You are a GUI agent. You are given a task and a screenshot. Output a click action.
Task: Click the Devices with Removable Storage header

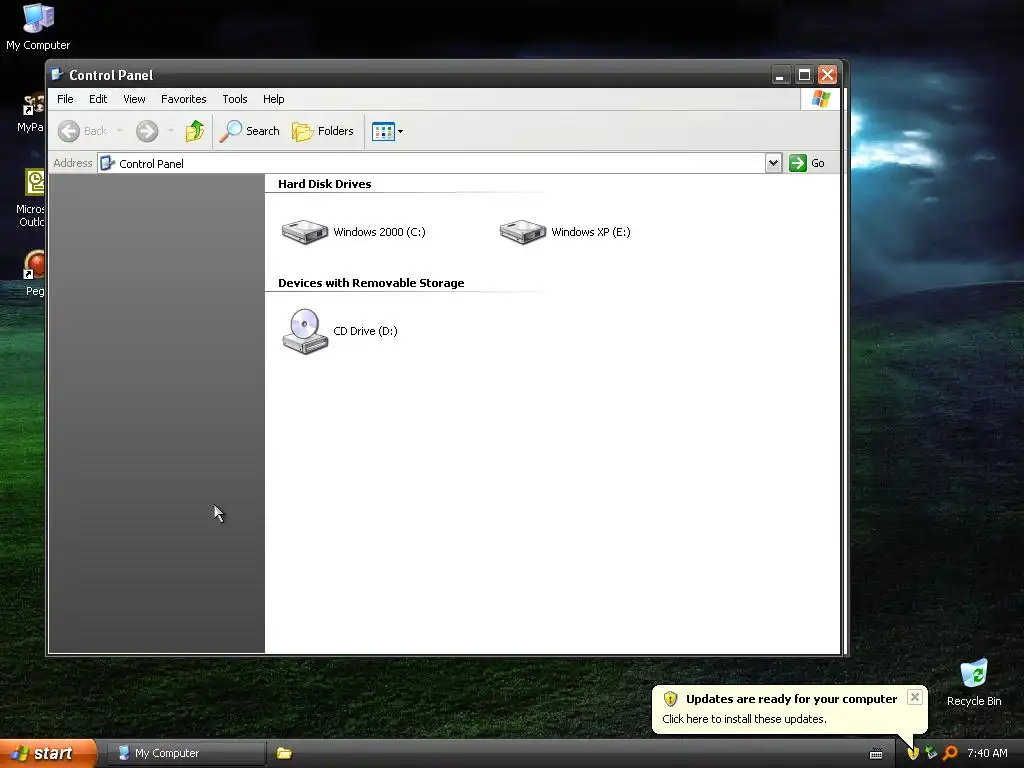(371, 283)
